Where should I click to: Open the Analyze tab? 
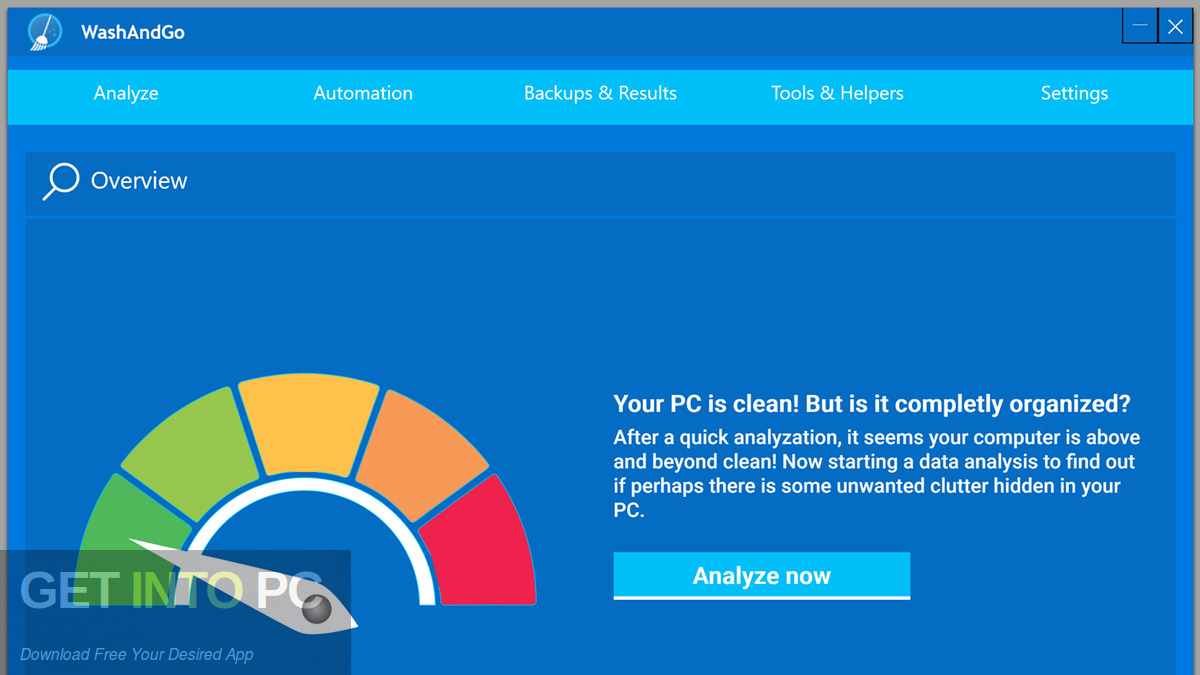point(126,93)
